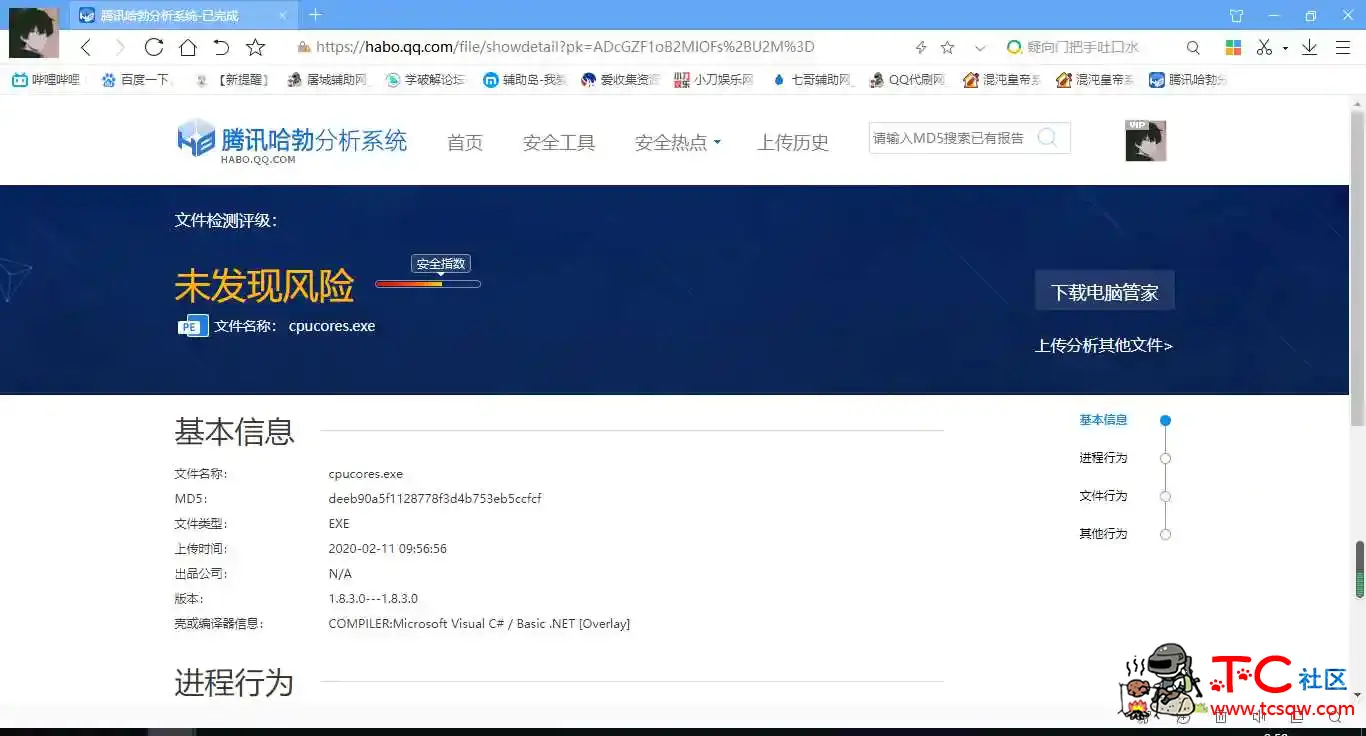Click the lightning speed-mode icon in address bar

(921, 47)
